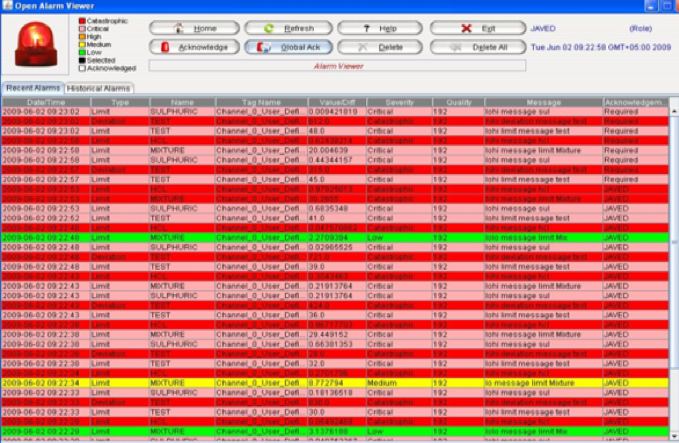Image resolution: width=679 pixels, height=443 pixels.
Task: Sort by Acknowledgement column header
Action: [636, 102]
